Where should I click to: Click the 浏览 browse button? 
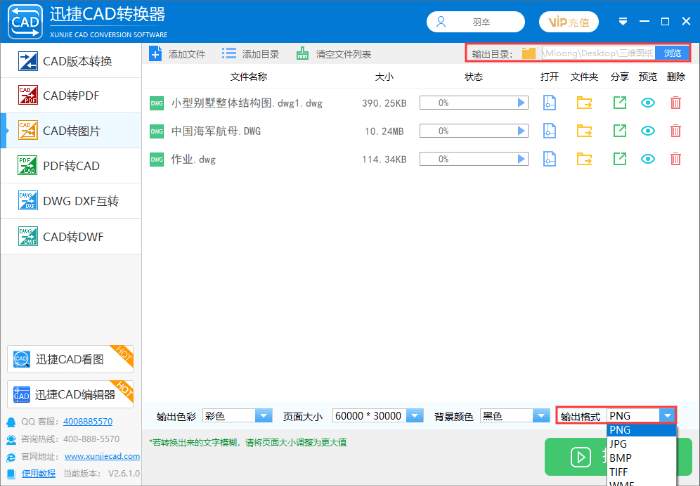672,53
